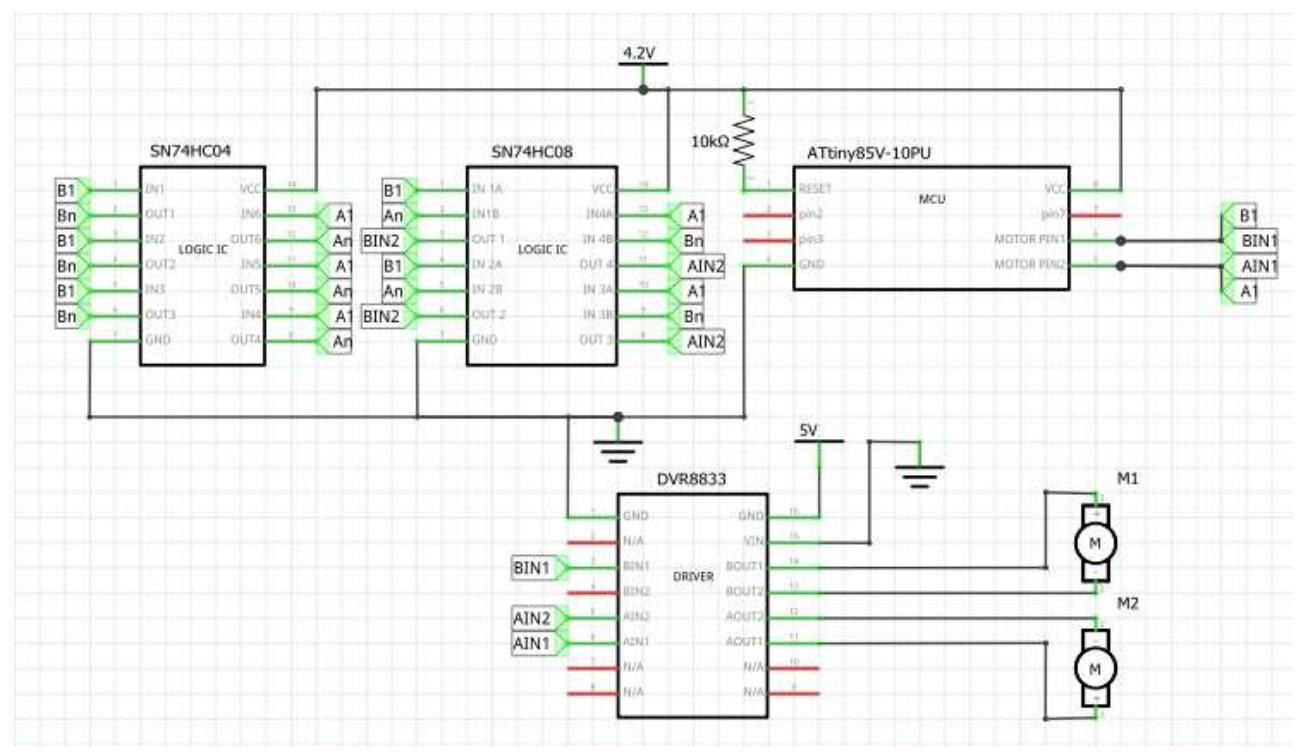
Task: Click the AIN1 net label beside DVR8833
Action: 539,643
